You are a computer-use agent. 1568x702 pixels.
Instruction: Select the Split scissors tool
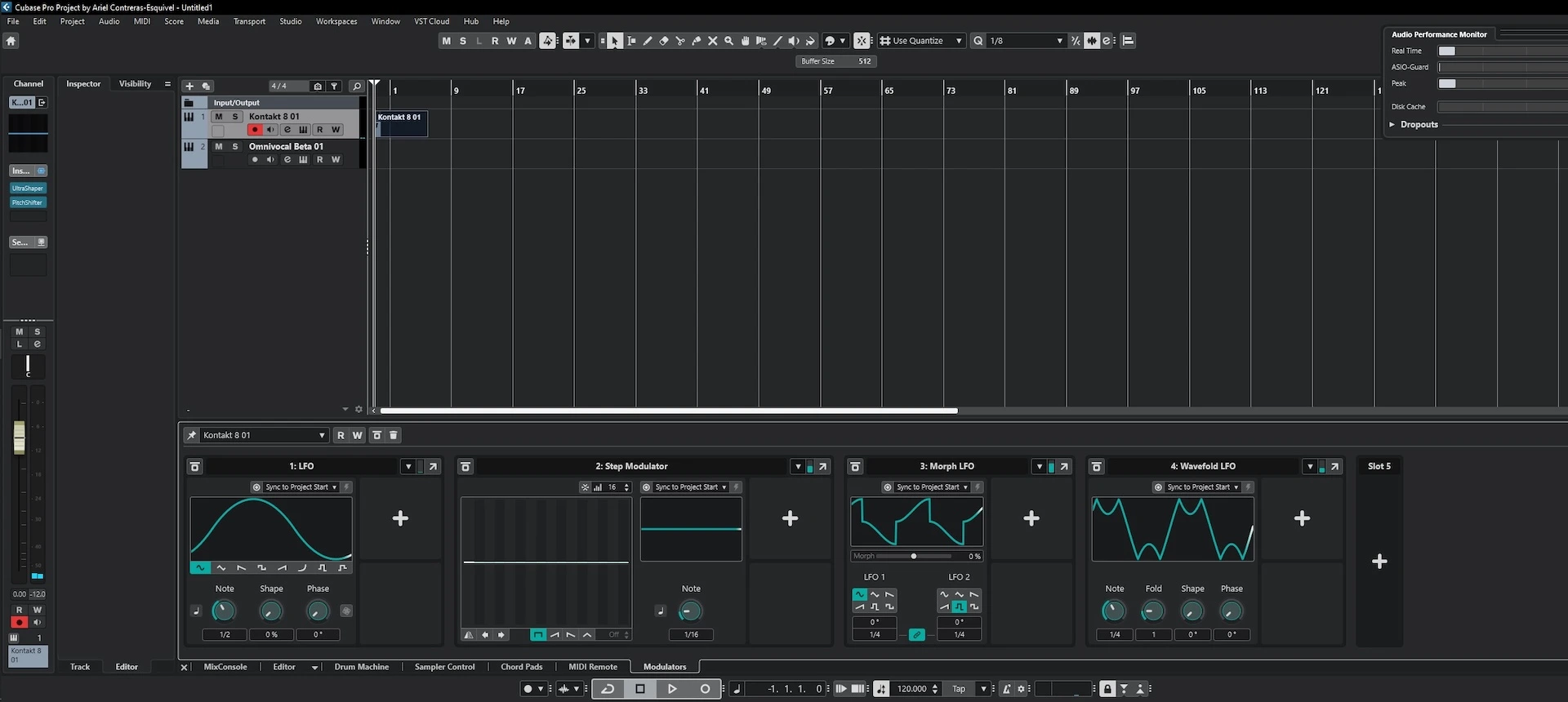point(680,41)
